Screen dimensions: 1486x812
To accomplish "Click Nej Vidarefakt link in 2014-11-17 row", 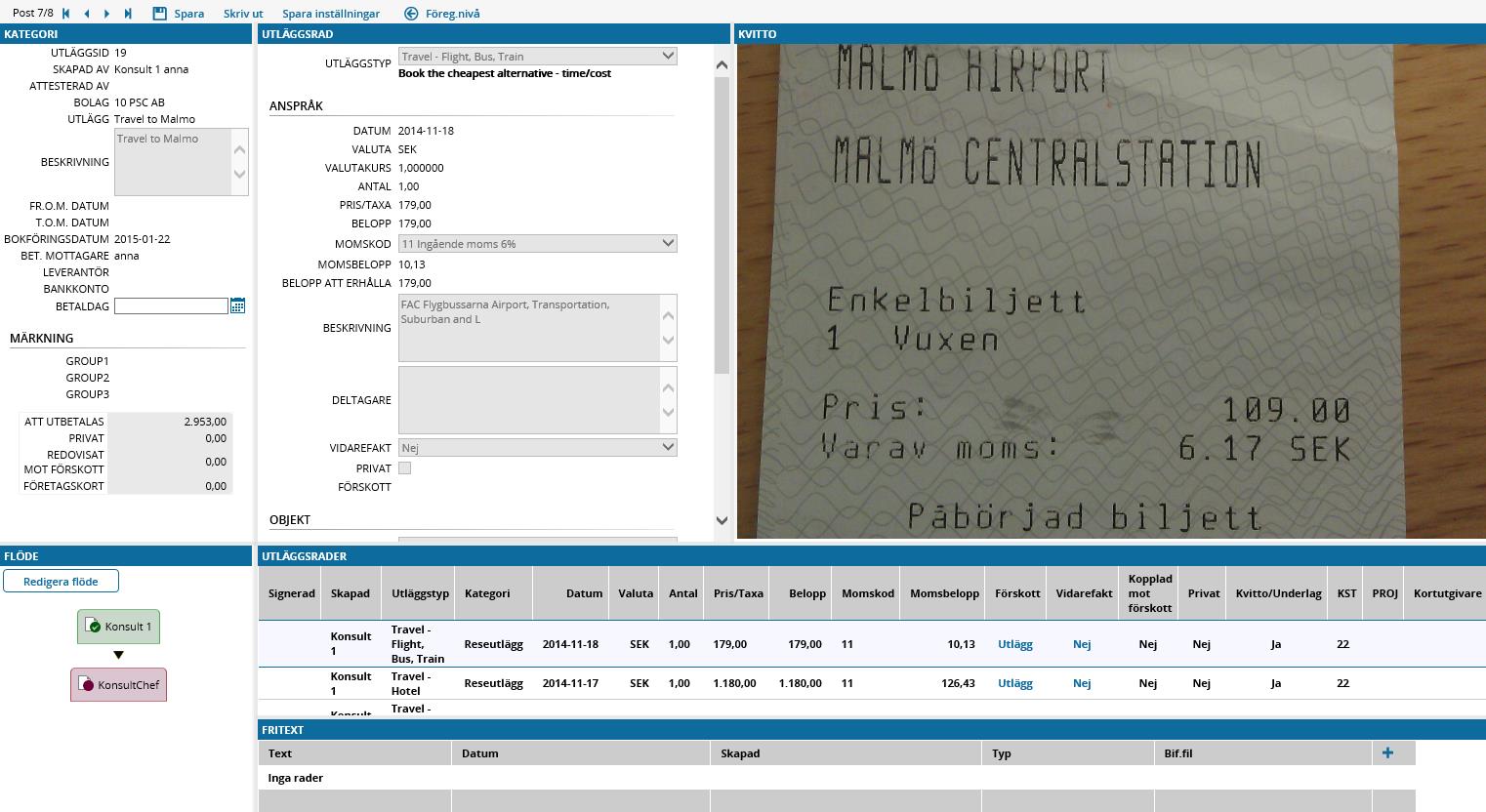I will pos(1082,683).
